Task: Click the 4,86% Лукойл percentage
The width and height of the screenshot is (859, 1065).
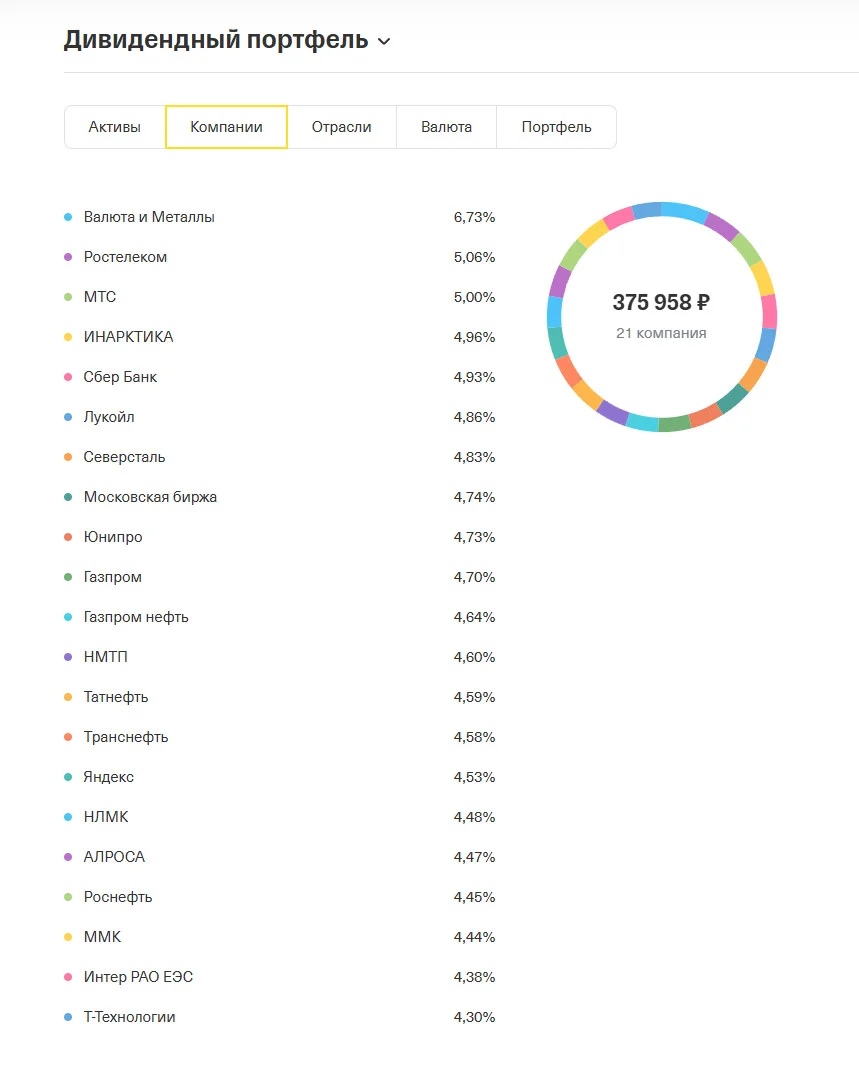Action: (475, 417)
